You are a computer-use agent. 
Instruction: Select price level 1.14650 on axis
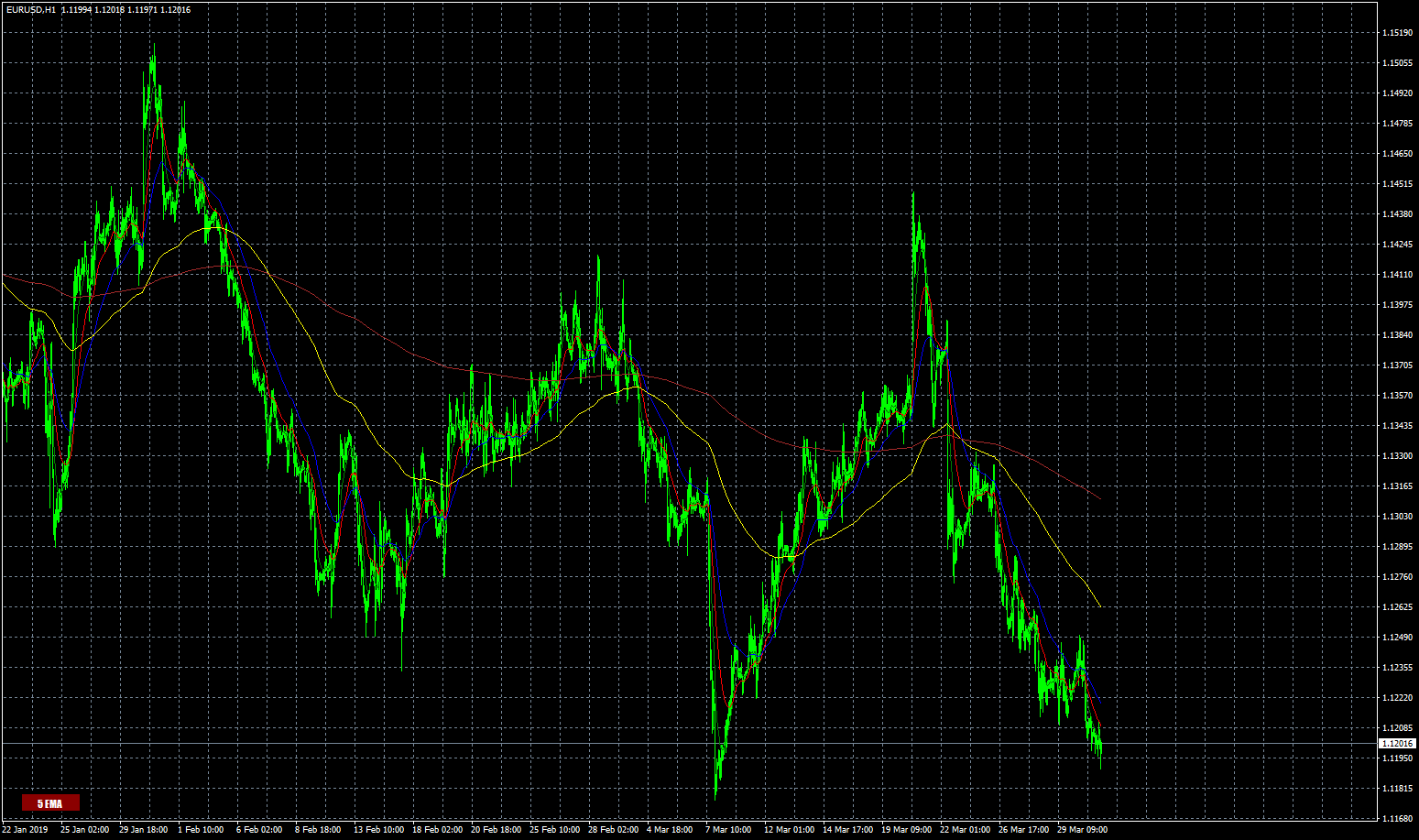coord(1396,154)
